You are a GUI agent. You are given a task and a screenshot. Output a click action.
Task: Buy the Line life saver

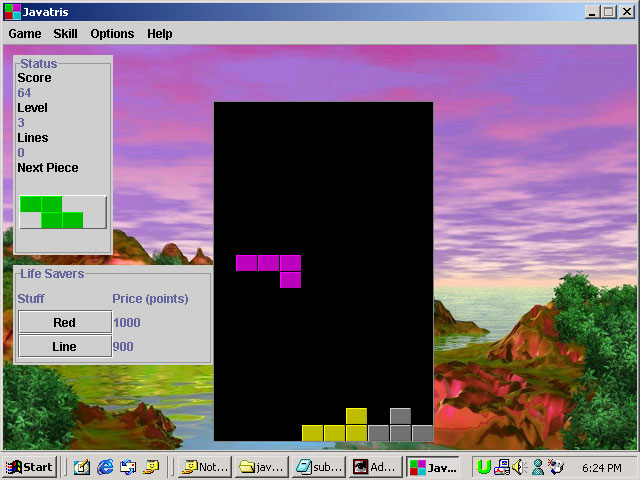[65, 346]
